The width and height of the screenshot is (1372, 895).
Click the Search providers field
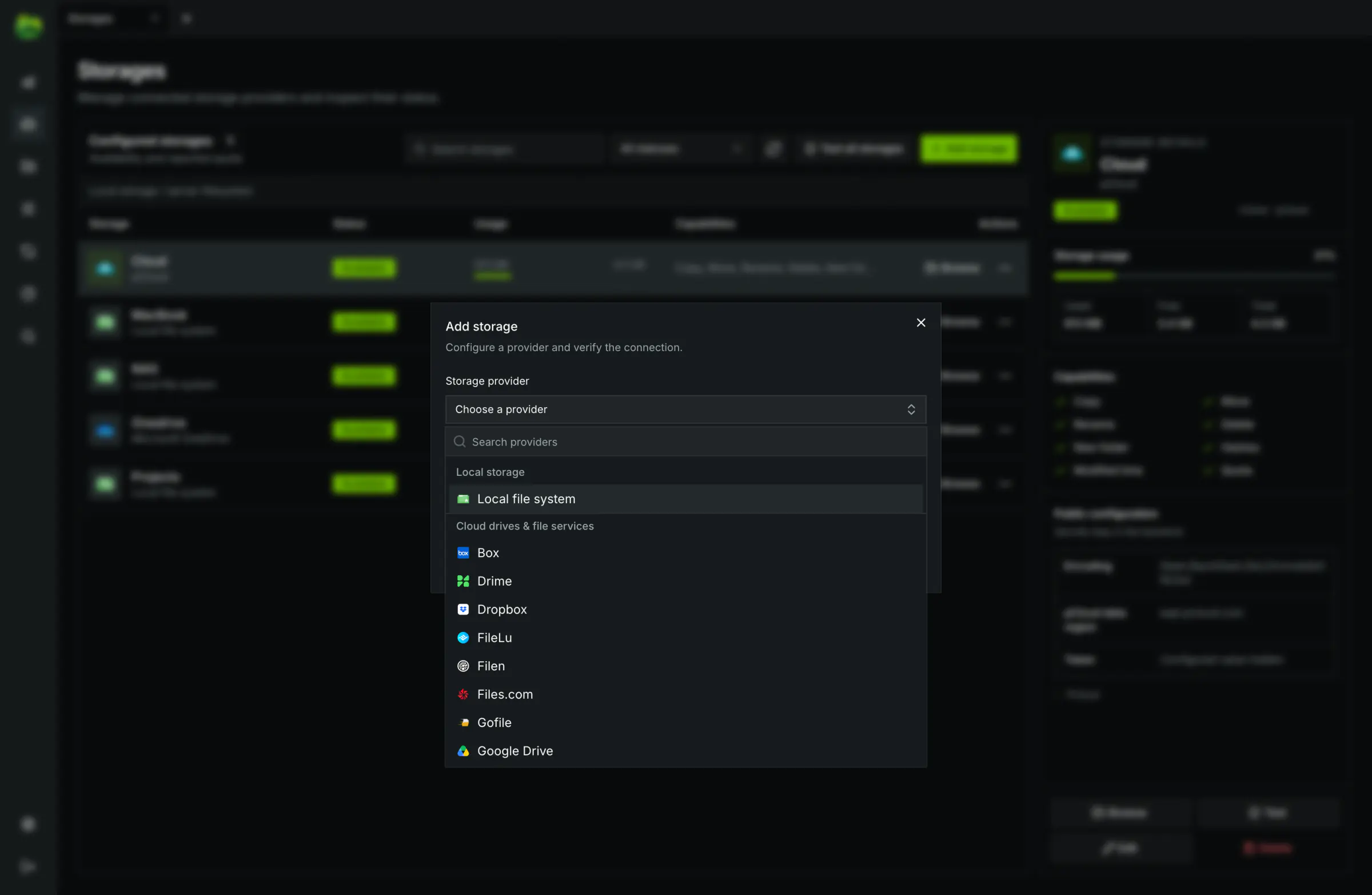[x=685, y=441]
